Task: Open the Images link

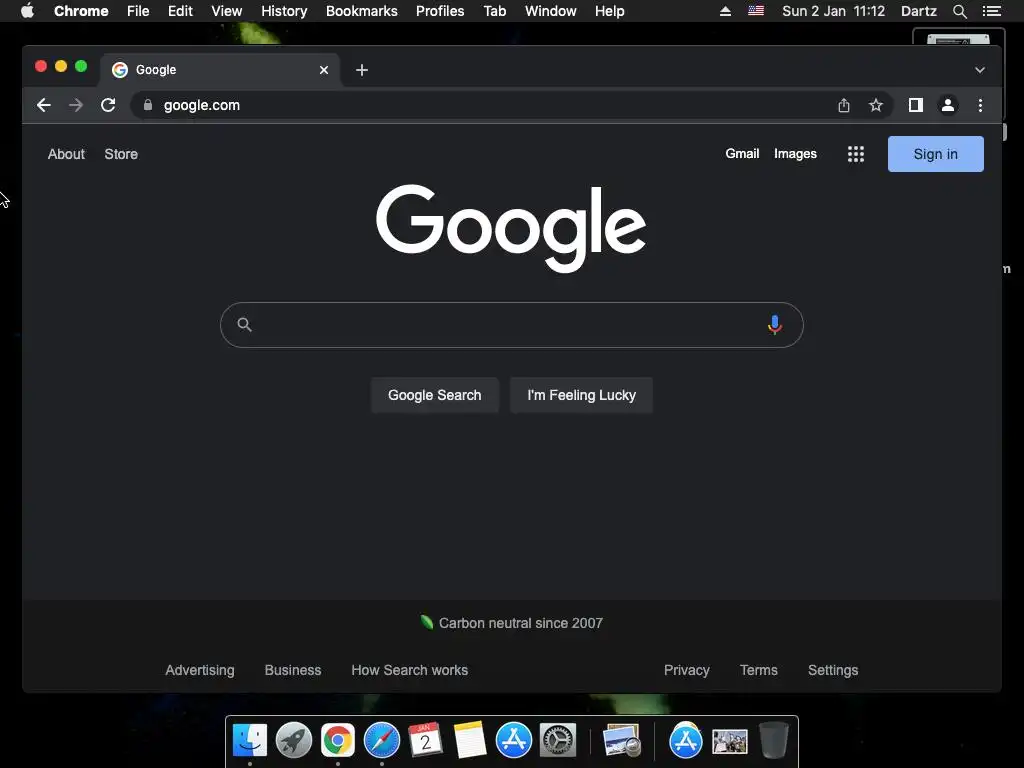Action: point(795,153)
